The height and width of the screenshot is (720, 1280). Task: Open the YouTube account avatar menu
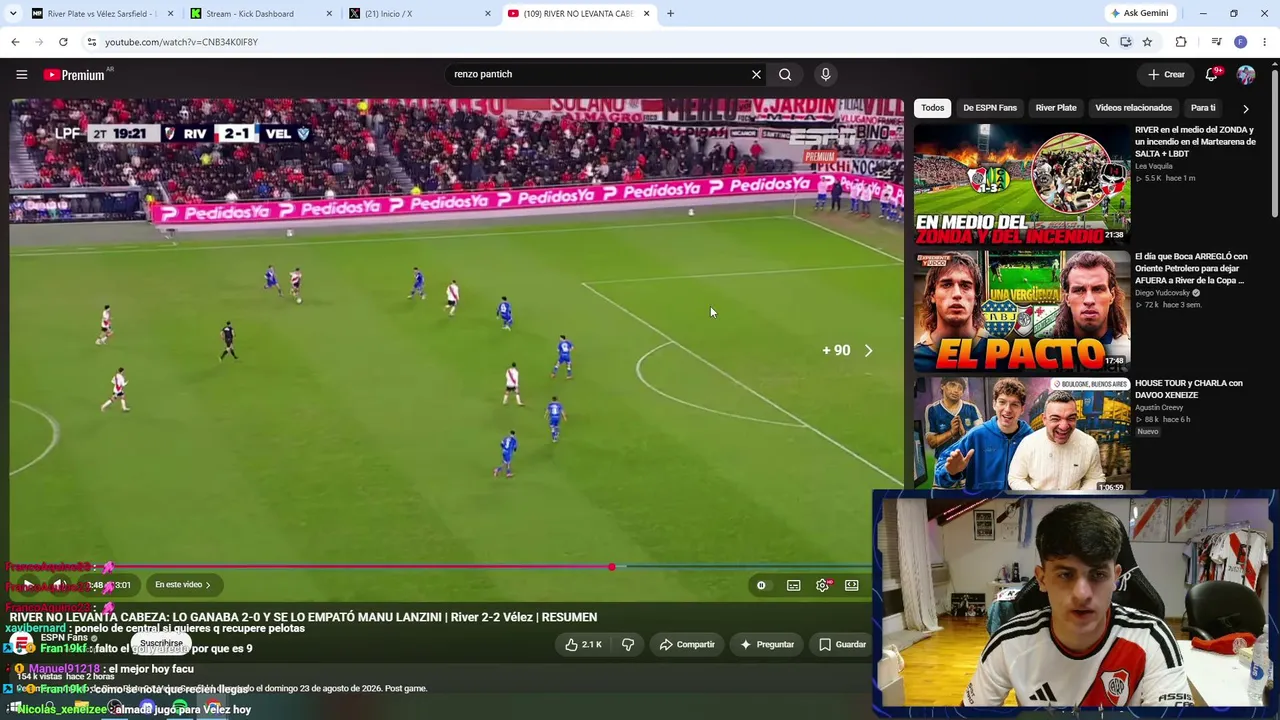[x=1246, y=74]
